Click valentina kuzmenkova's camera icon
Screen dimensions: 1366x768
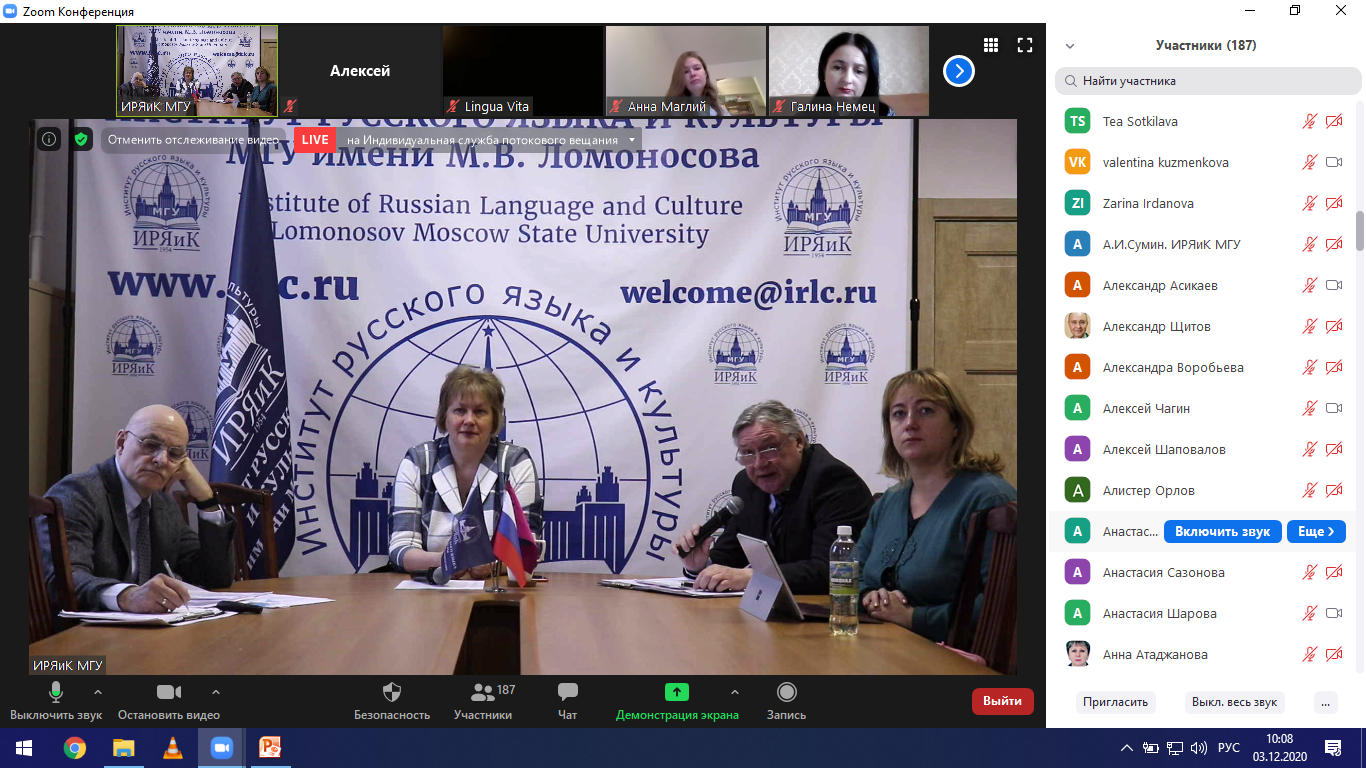point(1333,162)
